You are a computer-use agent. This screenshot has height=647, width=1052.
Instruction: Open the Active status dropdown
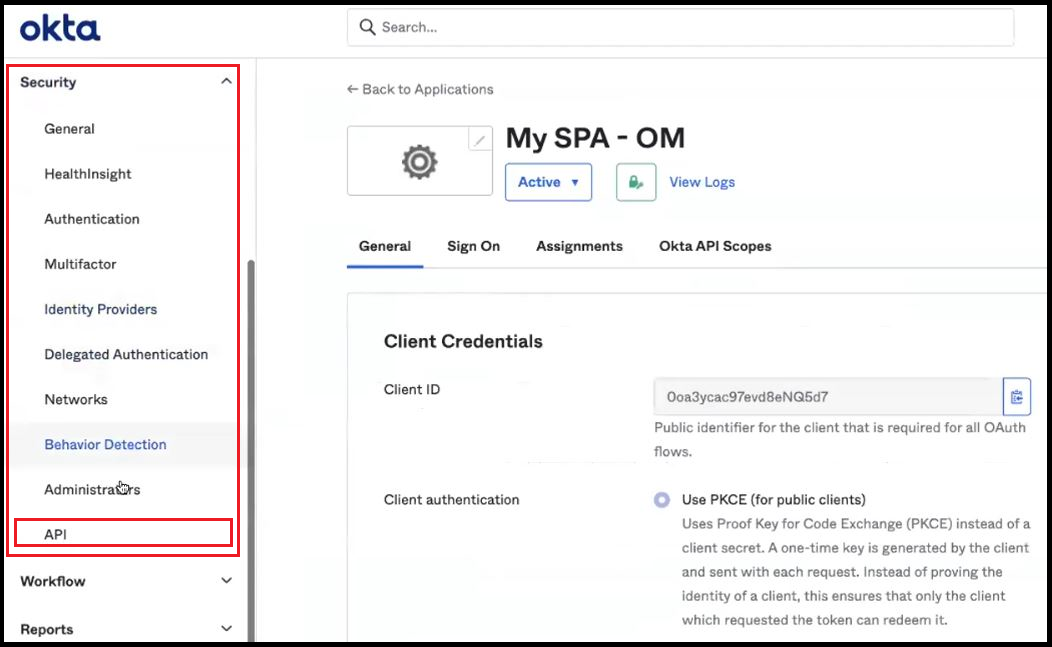point(548,182)
